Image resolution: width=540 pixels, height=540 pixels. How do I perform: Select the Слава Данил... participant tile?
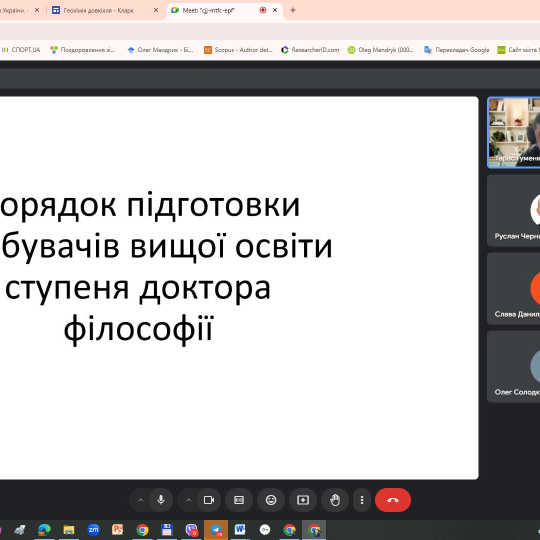click(514, 289)
